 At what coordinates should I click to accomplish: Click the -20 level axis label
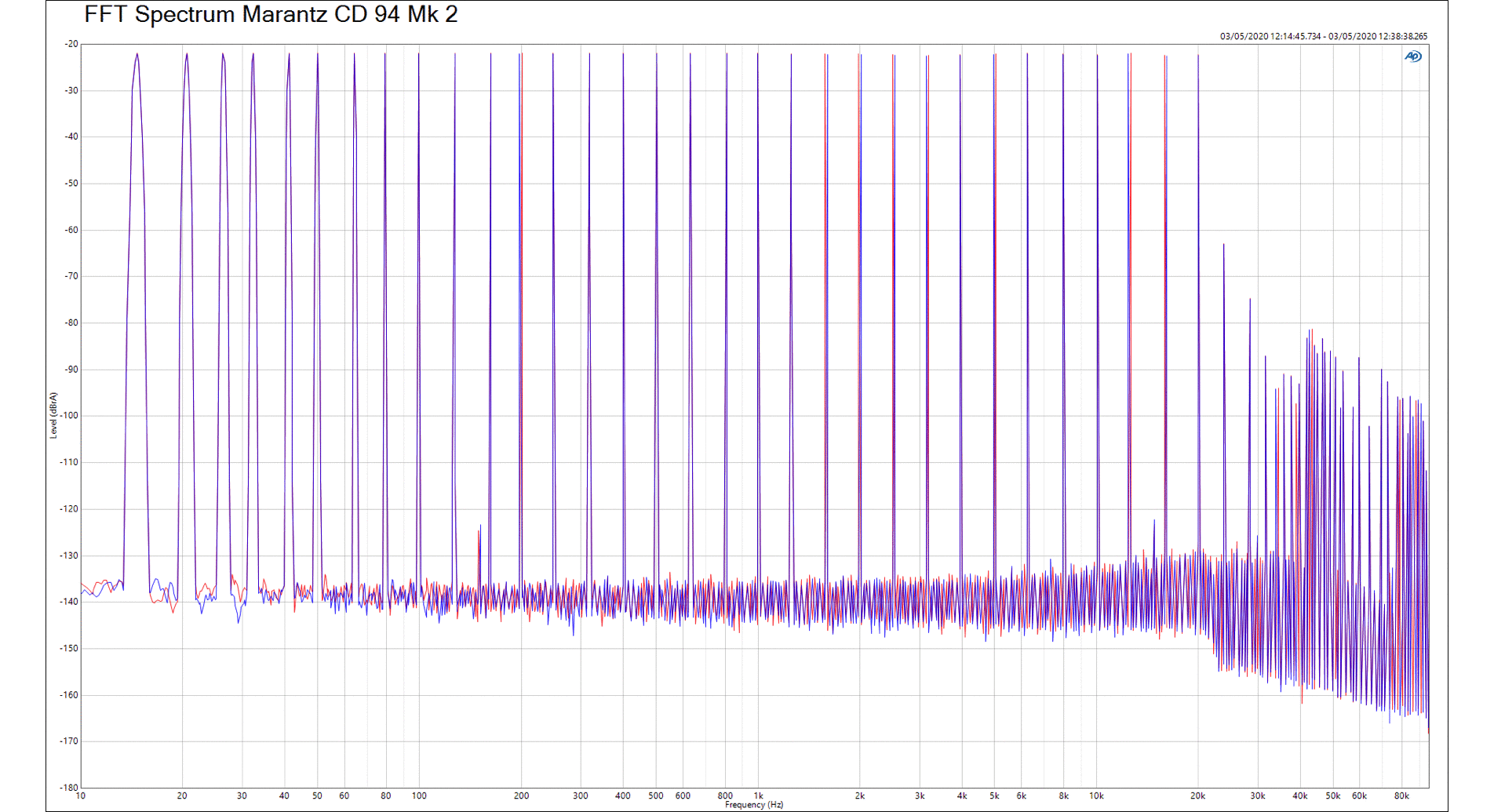[x=71, y=44]
